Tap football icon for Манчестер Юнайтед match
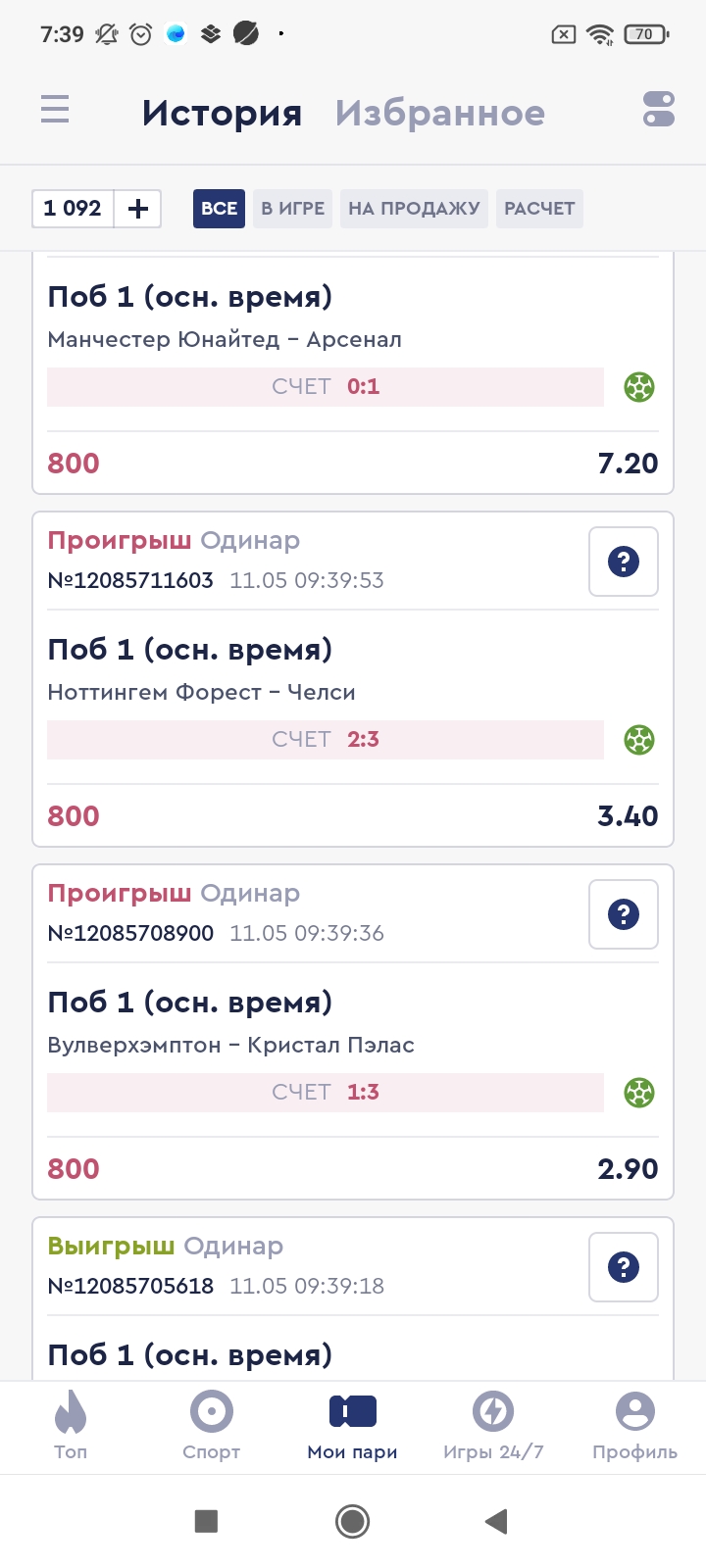 (639, 387)
